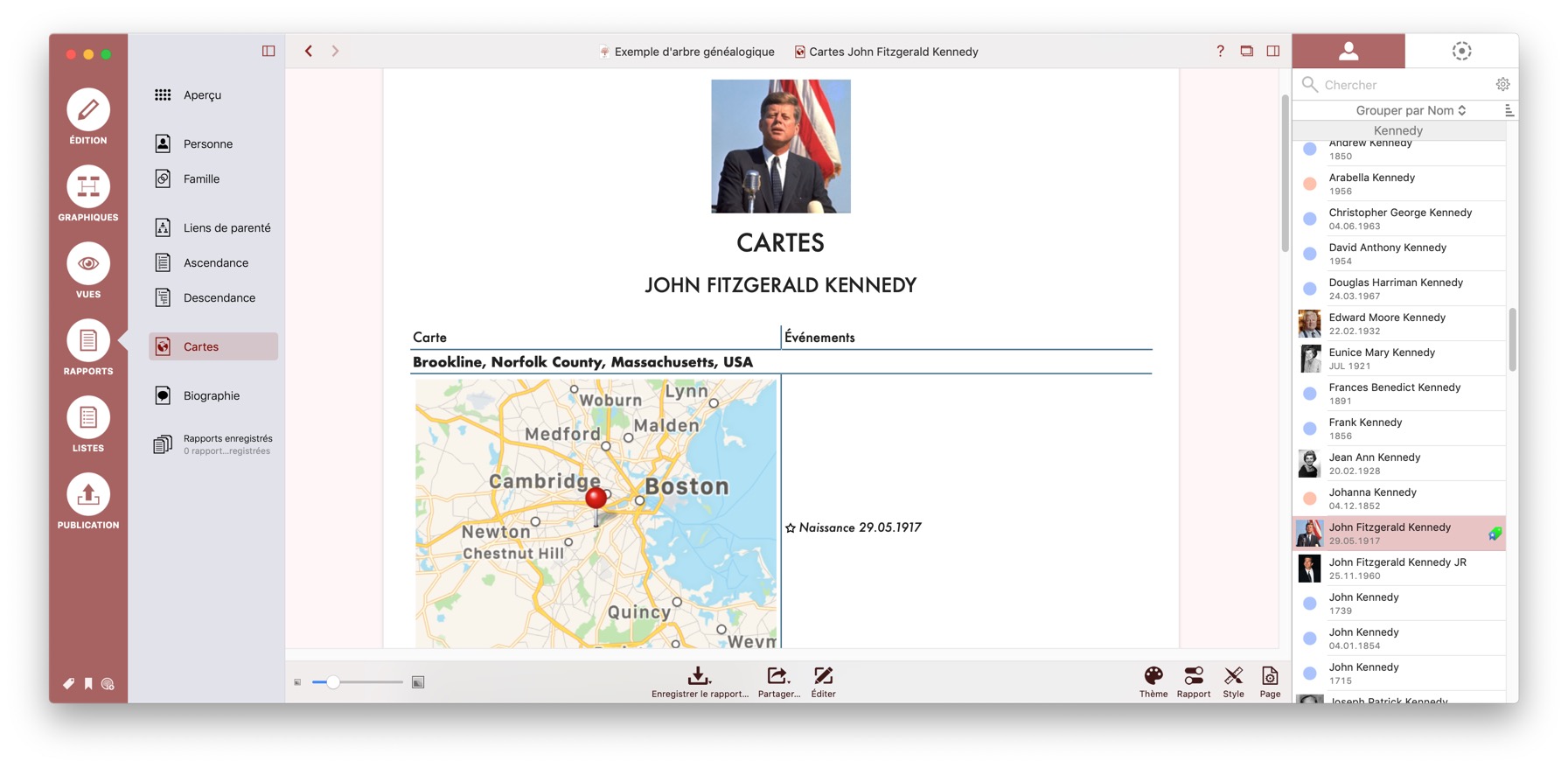Open the Graphiques section
Screen dimensions: 1568x768
tap(88, 193)
